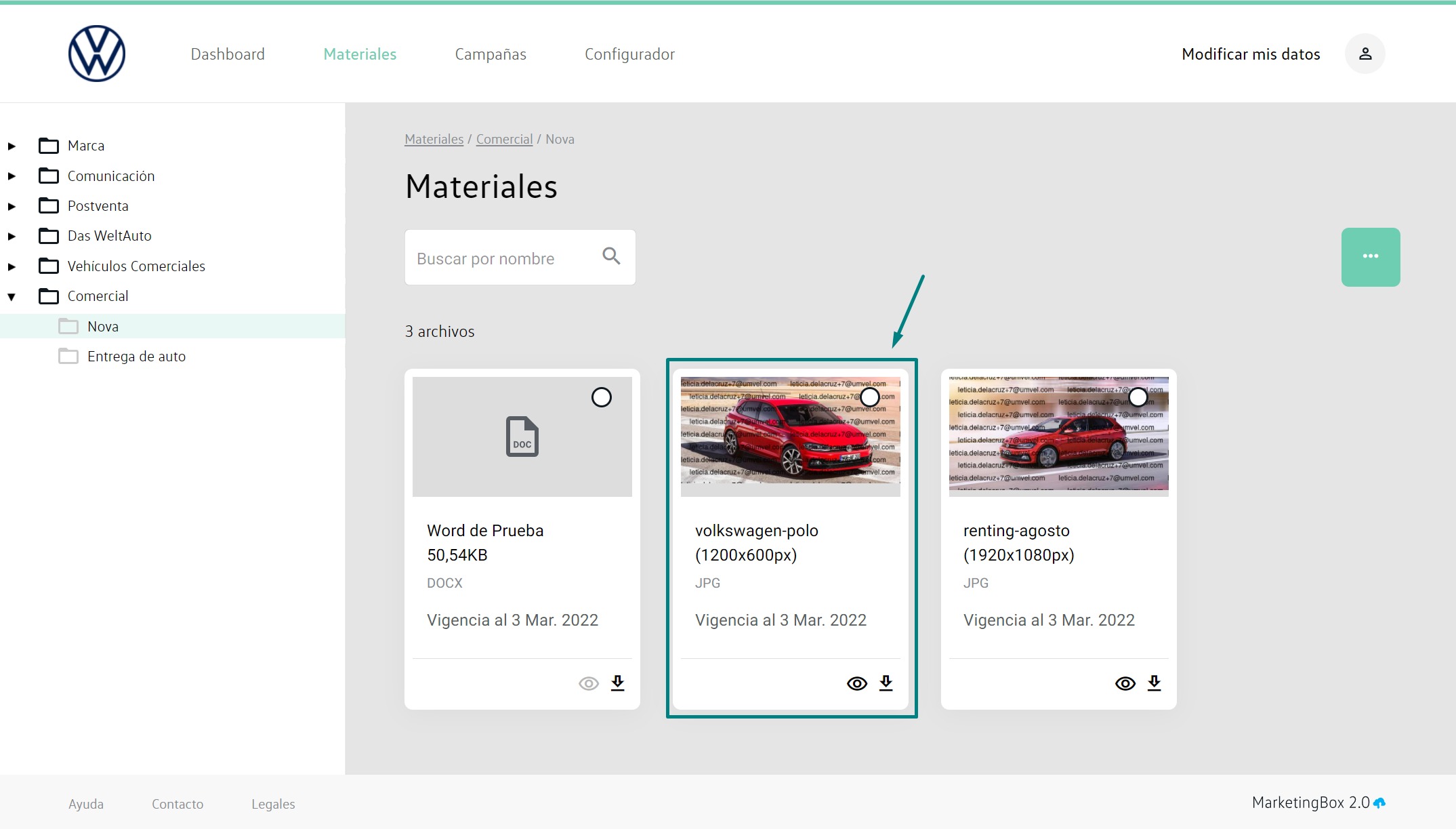Expand the Vehiculos Comerciales folder arrow
This screenshot has height=829, width=1456.
tap(12, 266)
